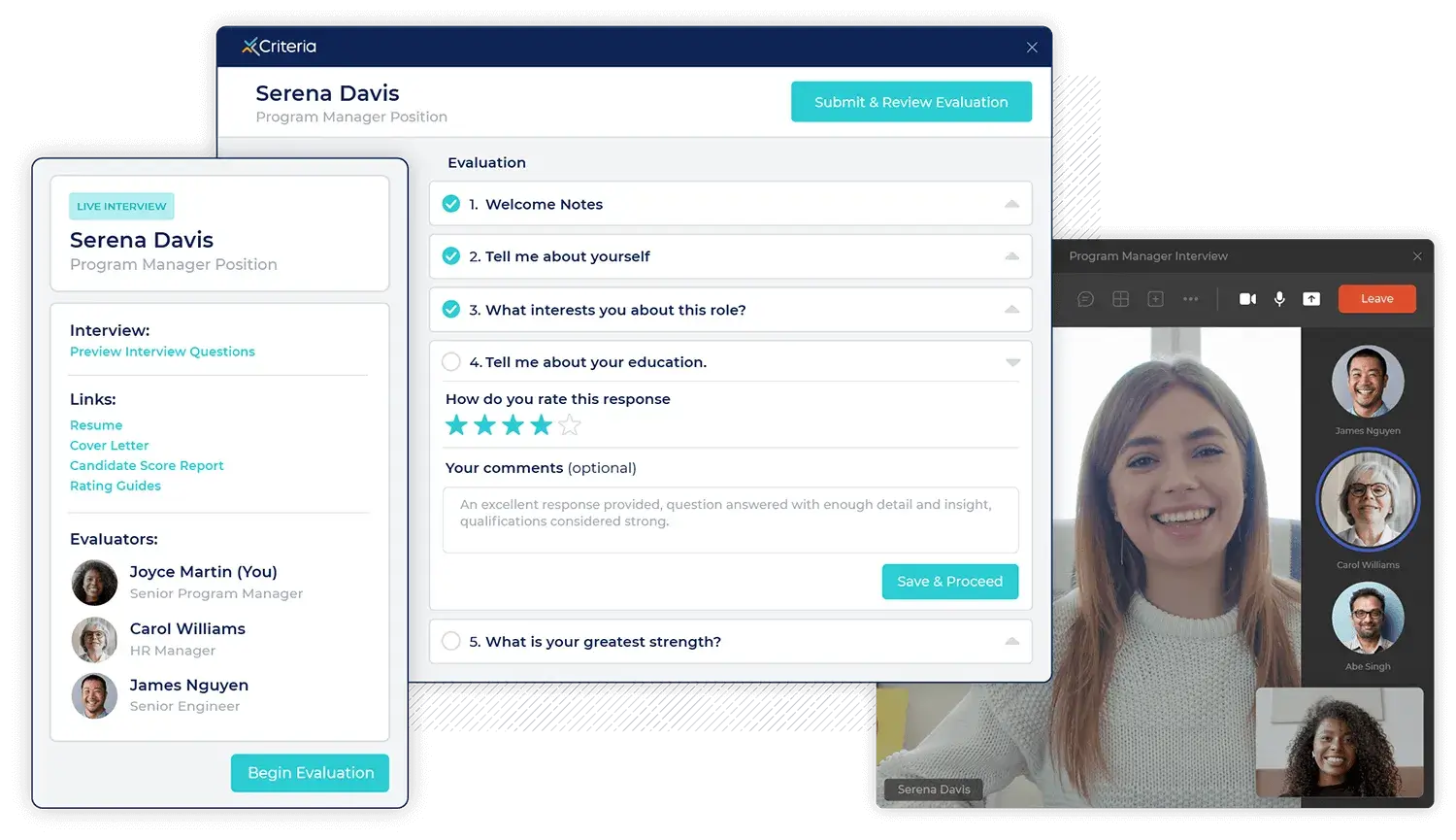
Task: Set rating to five stars
Action: [x=570, y=424]
